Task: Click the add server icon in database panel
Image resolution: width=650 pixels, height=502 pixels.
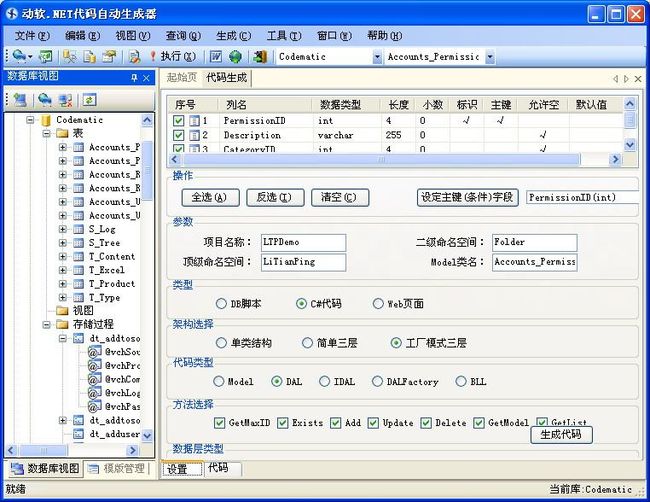Action: pos(20,99)
